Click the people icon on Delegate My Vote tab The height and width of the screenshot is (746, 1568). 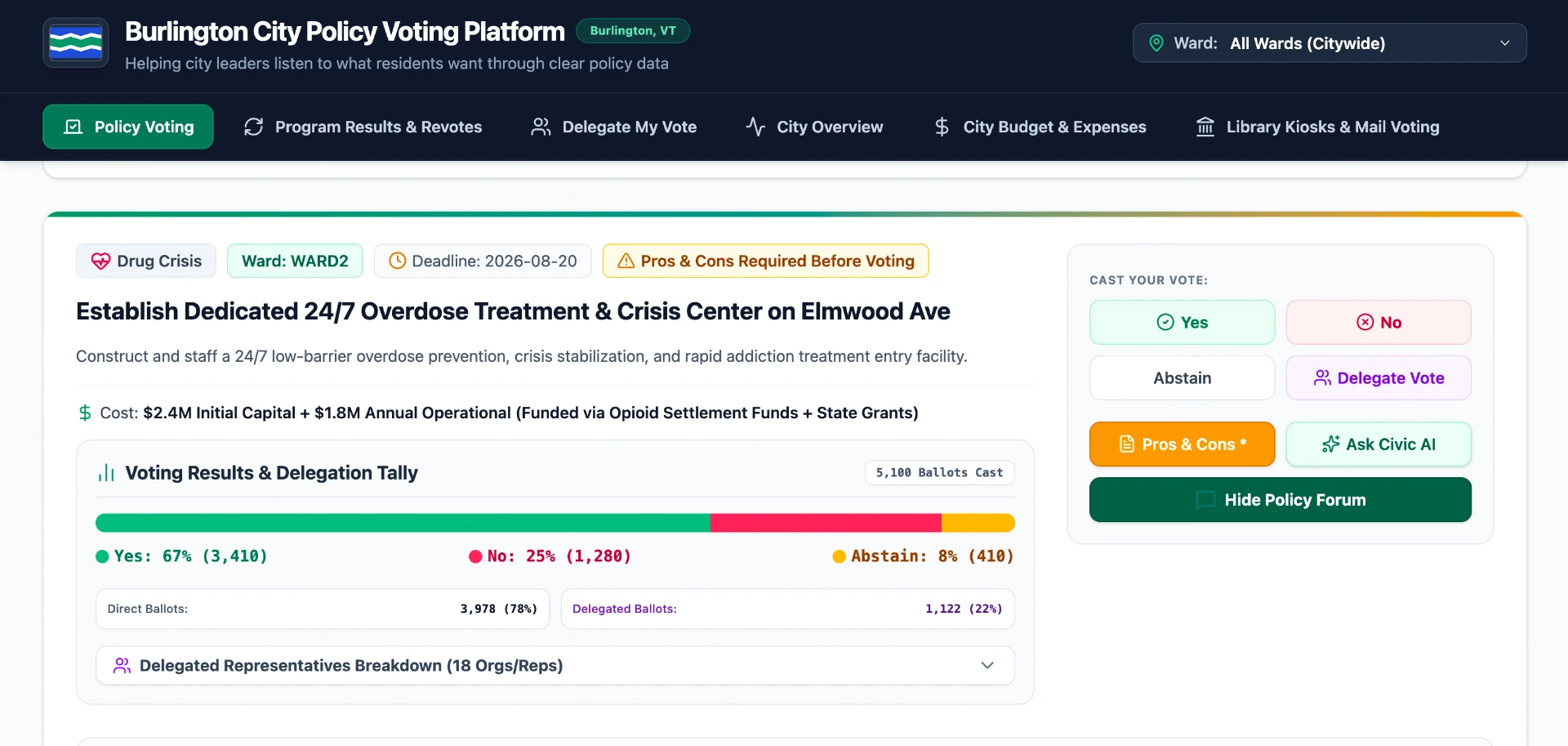(541, 127)
